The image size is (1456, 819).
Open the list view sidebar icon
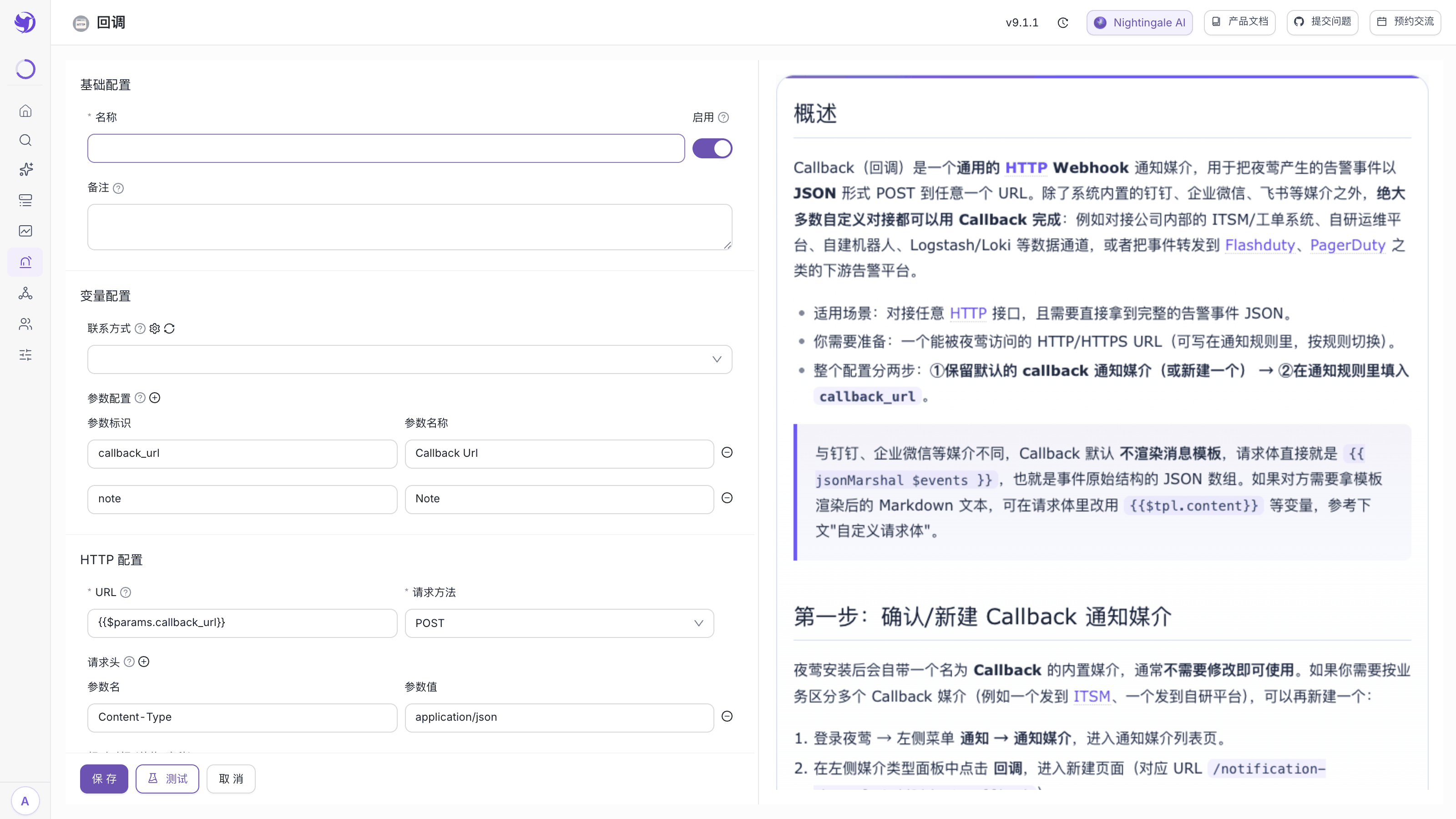point(25,200)
